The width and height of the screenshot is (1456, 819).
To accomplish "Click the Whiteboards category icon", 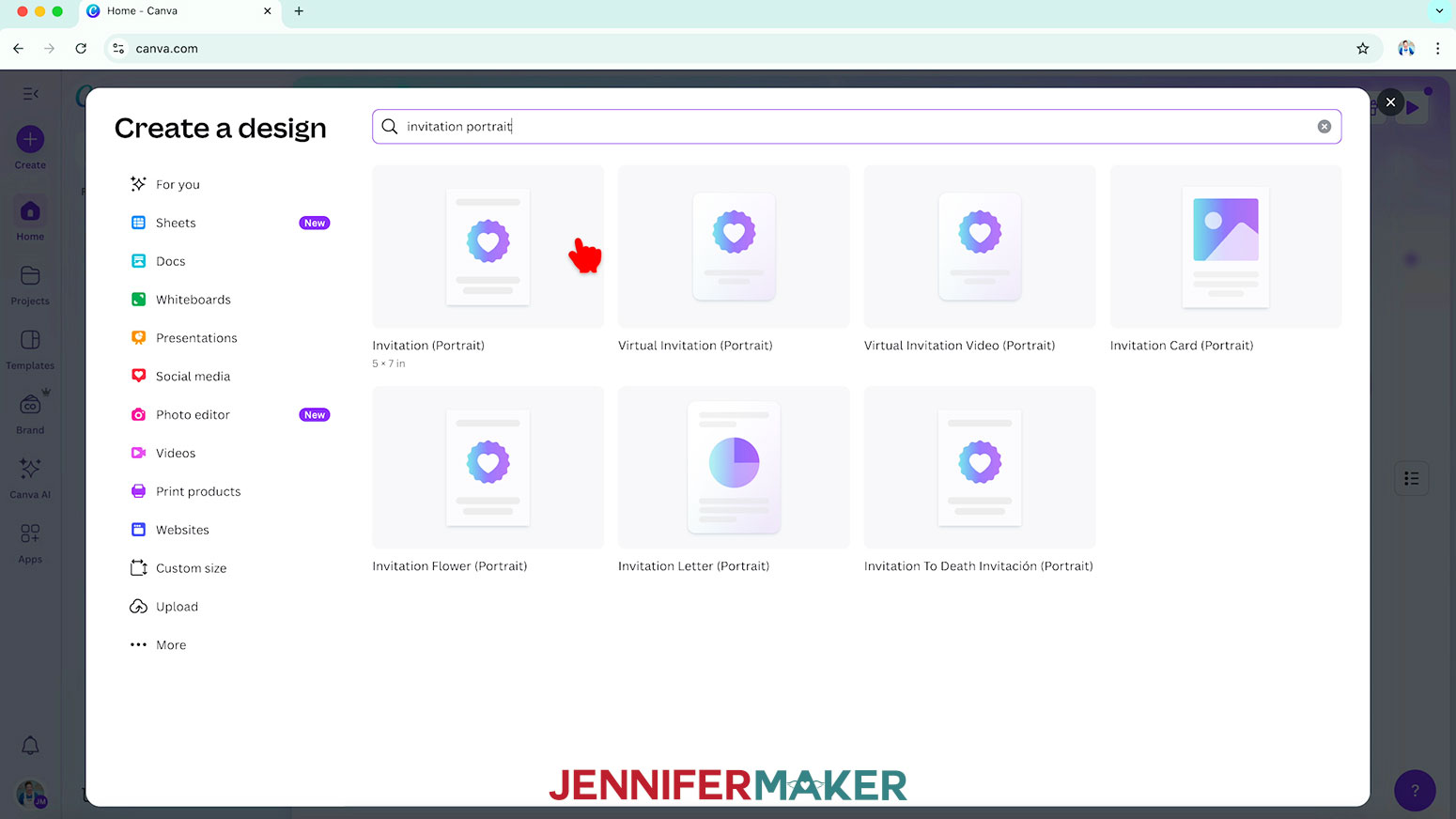I will [138, 300].
